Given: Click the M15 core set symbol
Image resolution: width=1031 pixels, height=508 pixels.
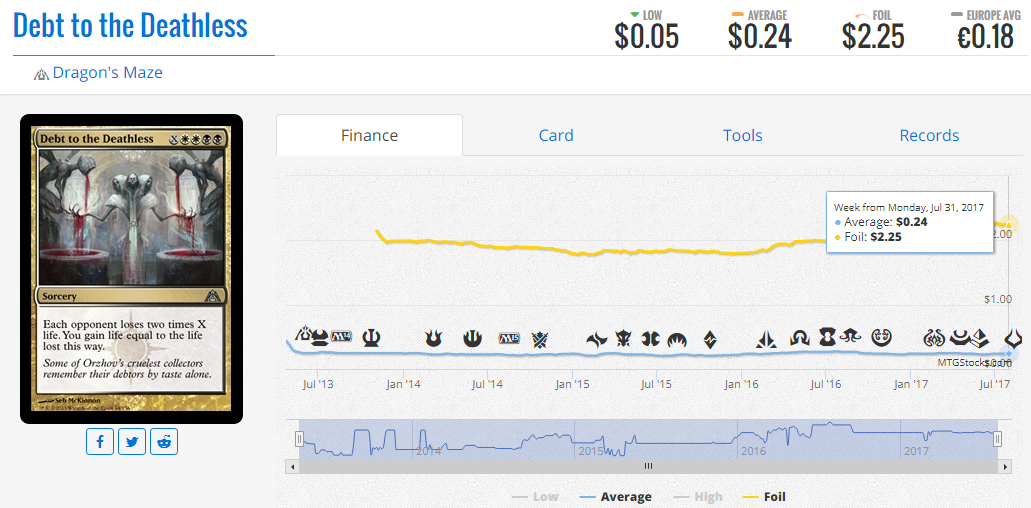Looking at the screenshot, I should tap(509, 338).
